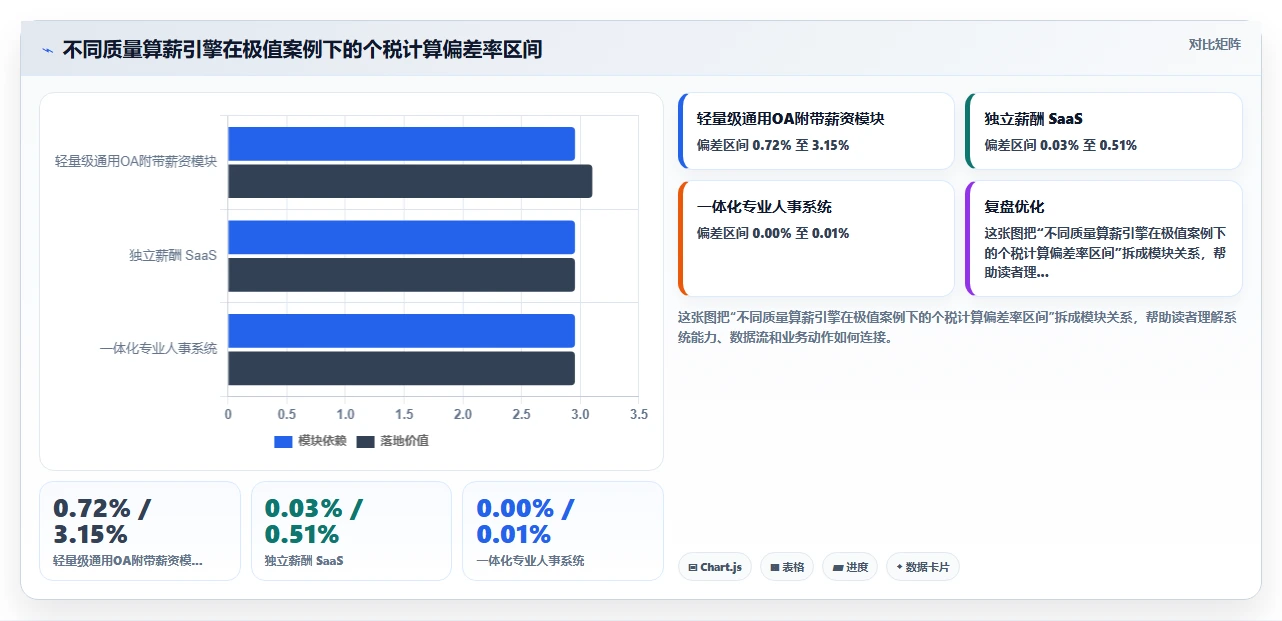Click the 3.5 x-axis tick
Screen dimensions: 1282x621
click(x=639, y=414)
